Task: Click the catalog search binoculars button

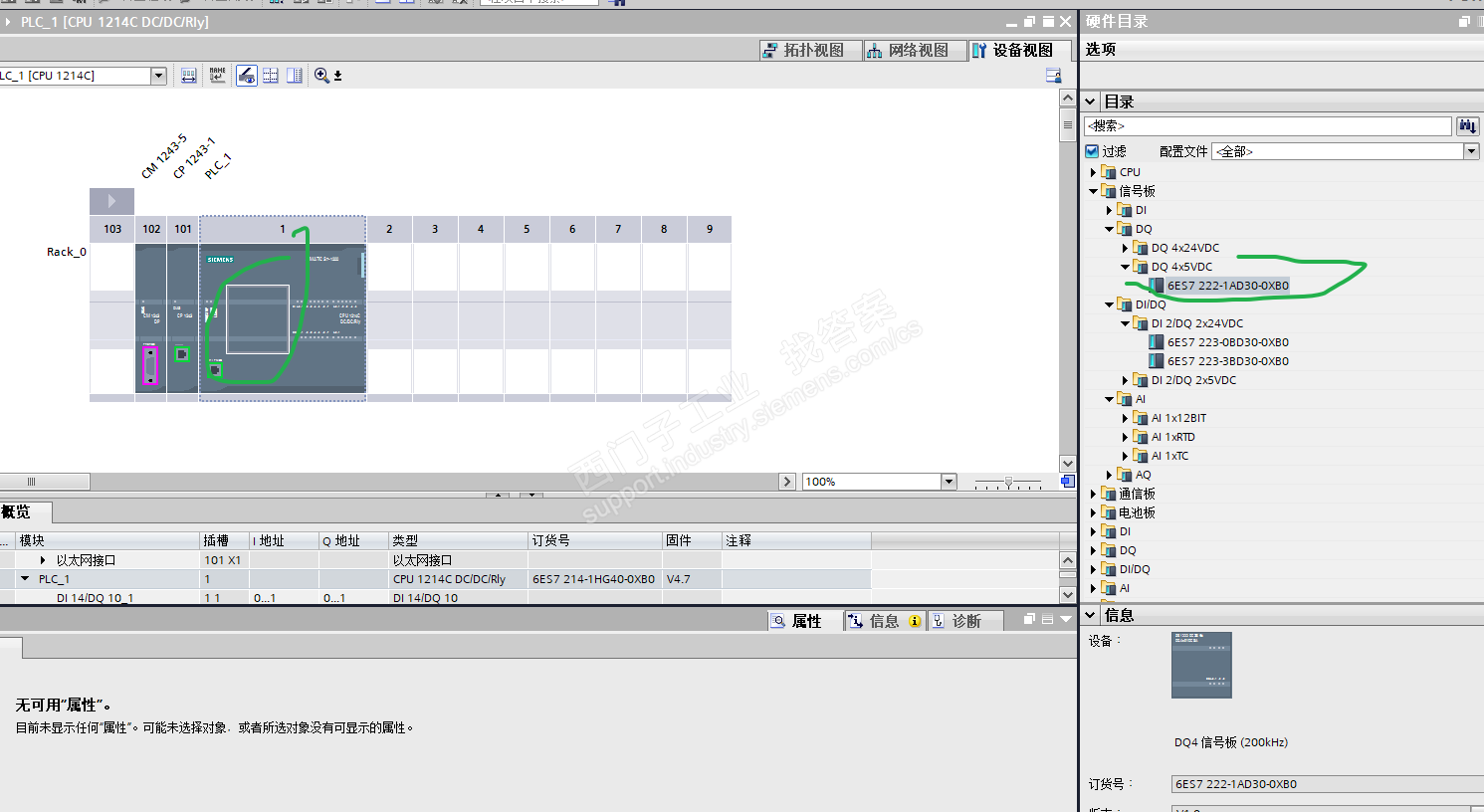Action: [x=1467, y=126]
